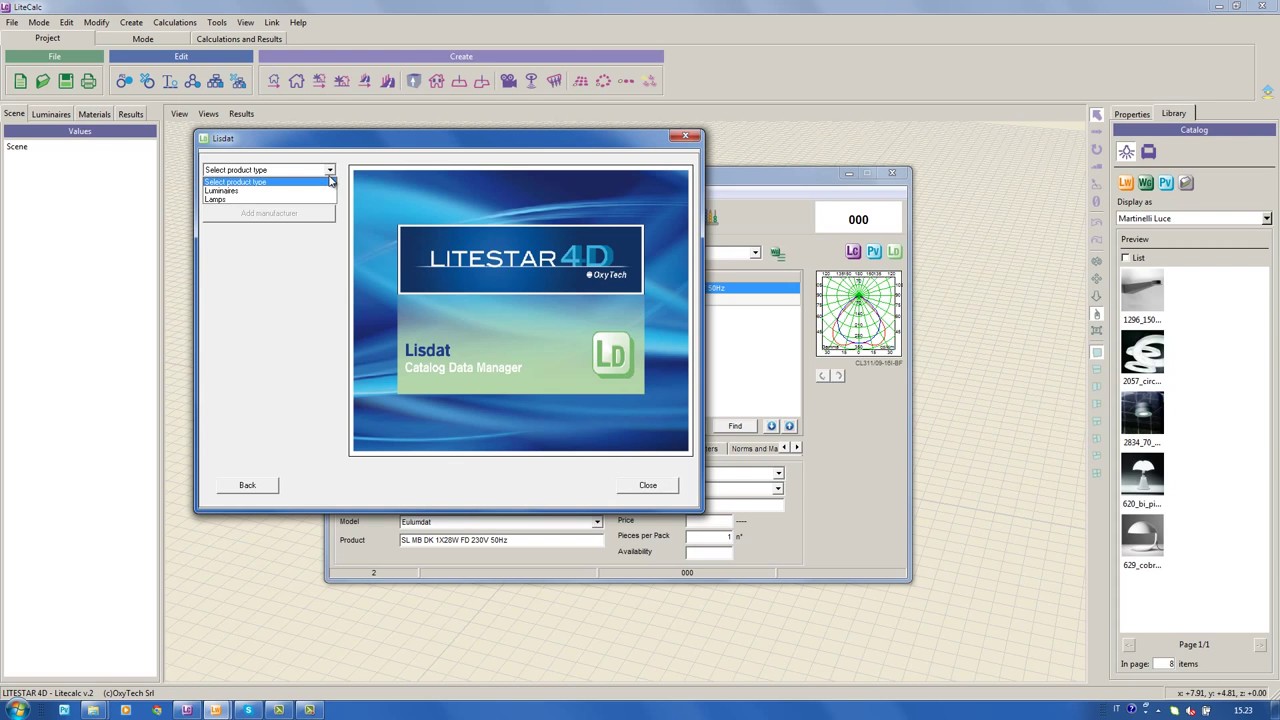
Task: Click the down arrow icon next to Find
Action: 771,426
